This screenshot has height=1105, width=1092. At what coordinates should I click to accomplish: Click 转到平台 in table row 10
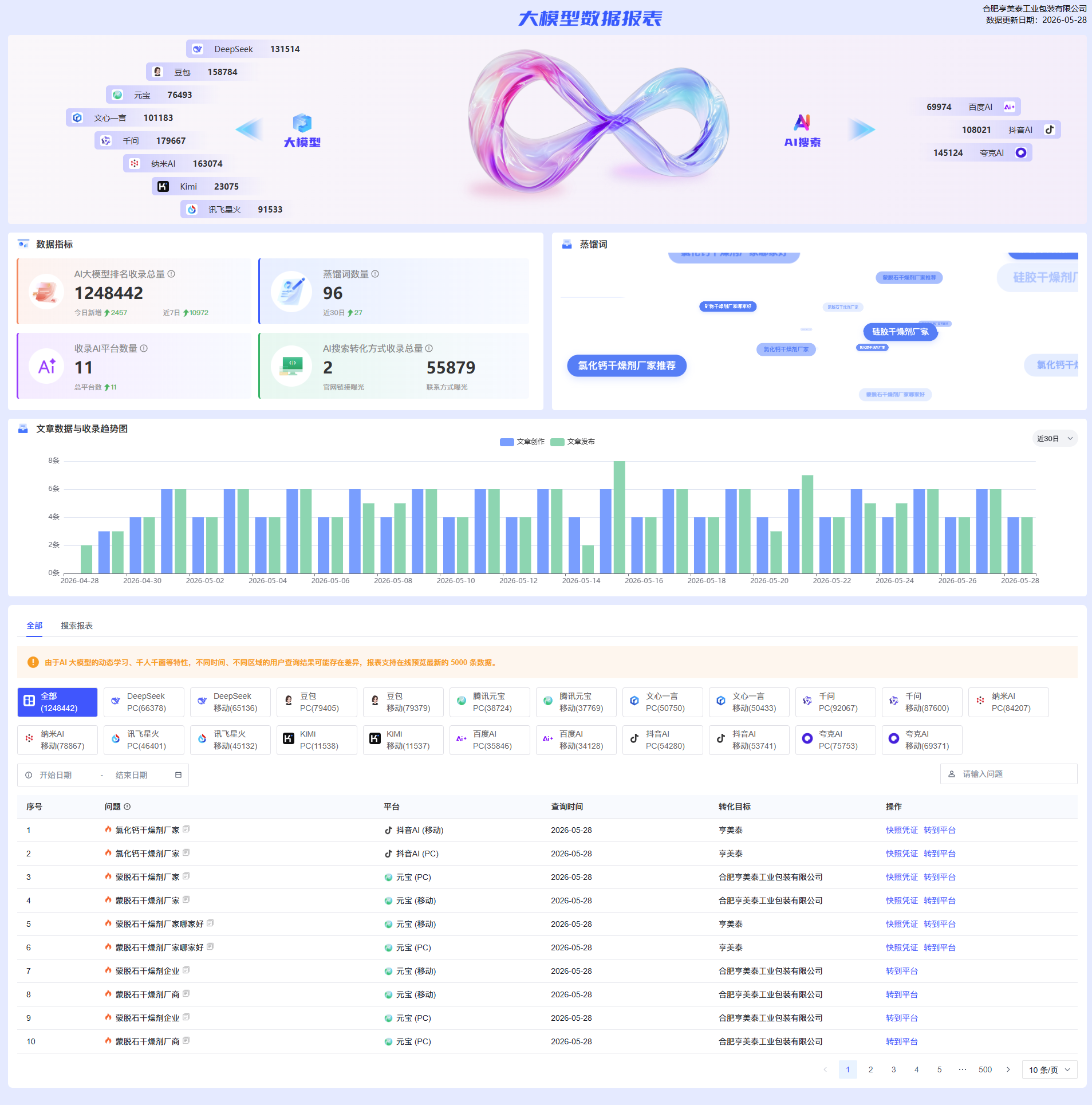pos(902,1042)
